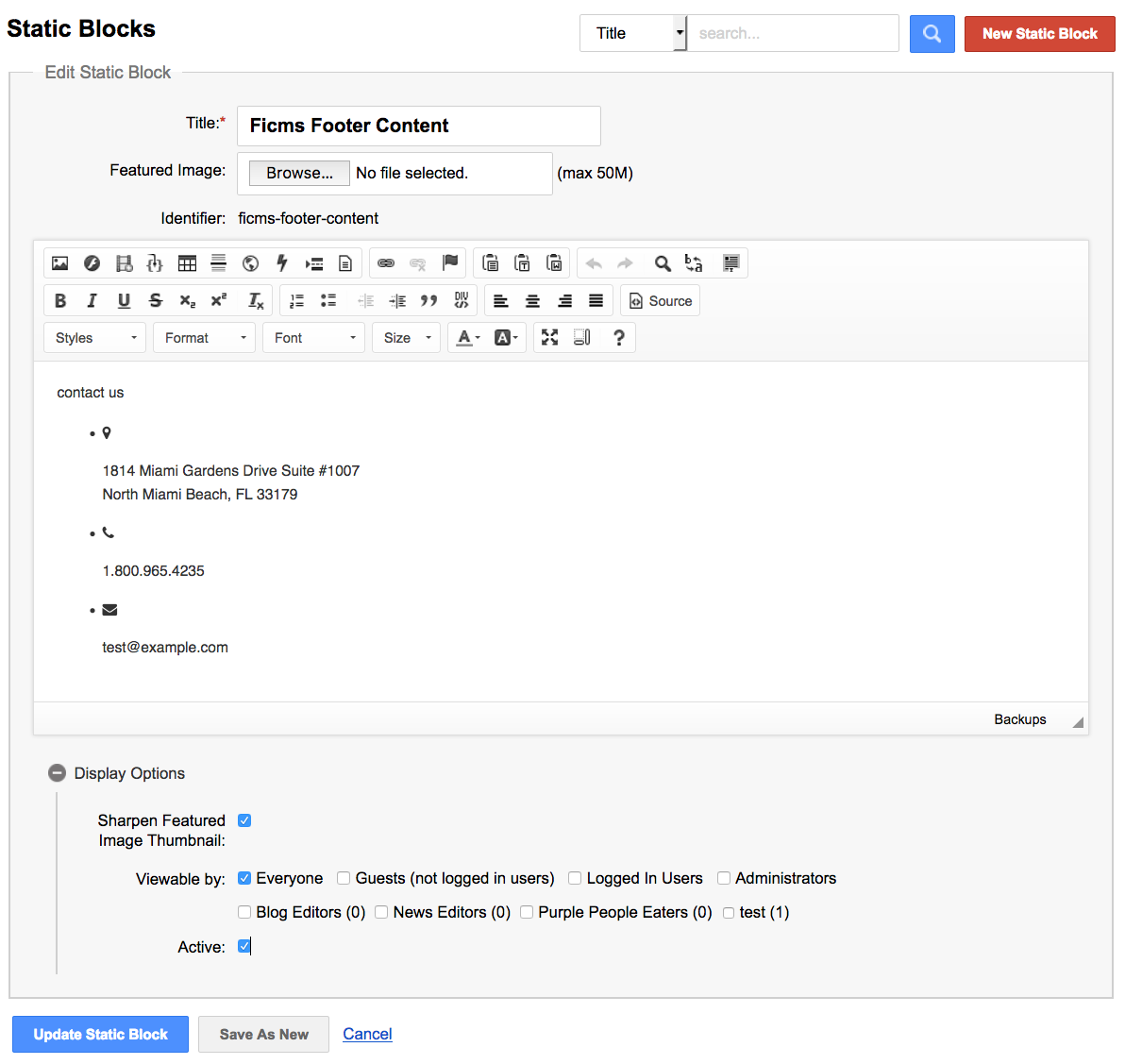
Task: Insert a bulleted list
Action: [328, 301]
